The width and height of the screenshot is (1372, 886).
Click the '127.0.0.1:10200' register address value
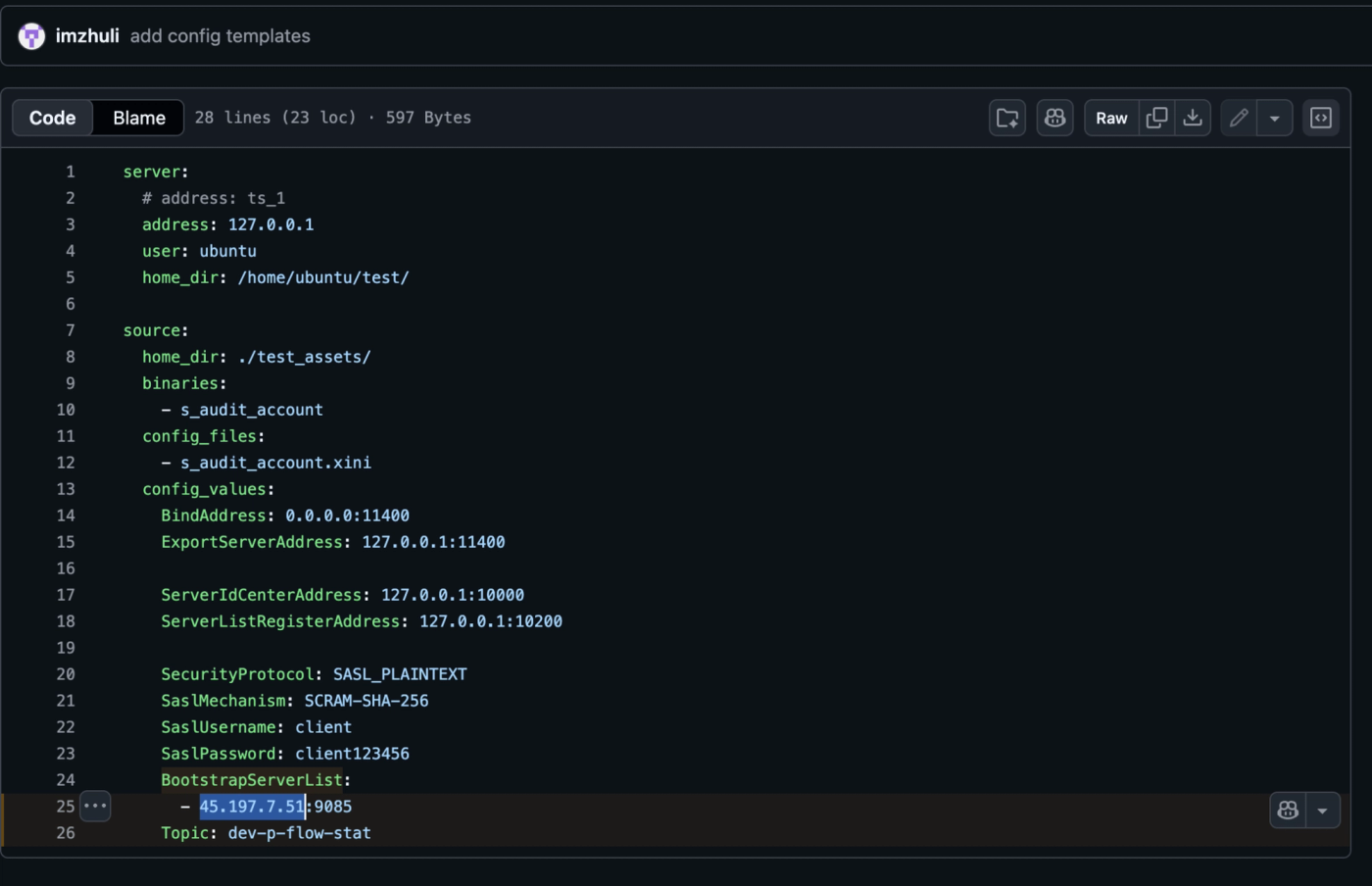[491, 621]
